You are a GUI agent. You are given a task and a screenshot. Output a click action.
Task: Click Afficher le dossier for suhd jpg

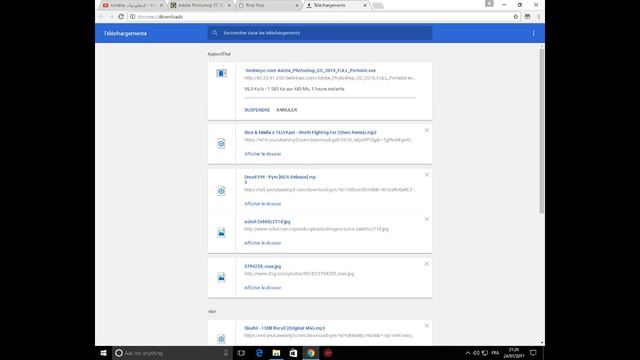pyautogui.click(x=262, y=243)
